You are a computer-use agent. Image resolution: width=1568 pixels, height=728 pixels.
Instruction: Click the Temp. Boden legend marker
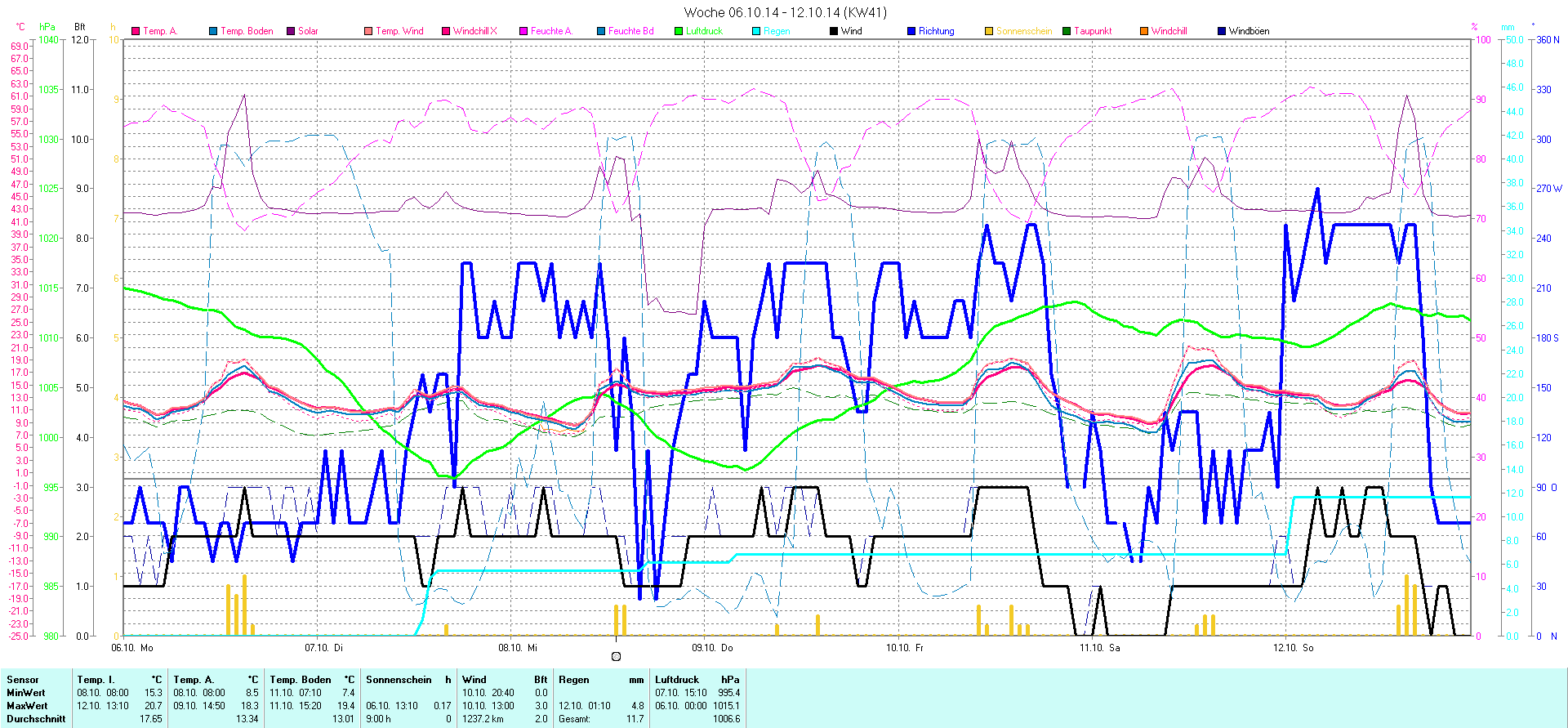pos(213,31)
